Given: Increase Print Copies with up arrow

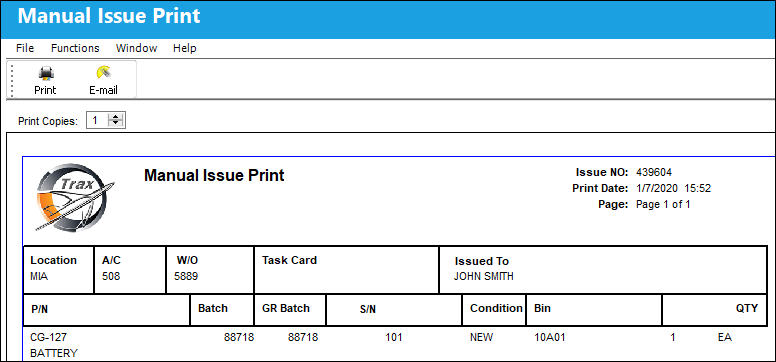Looking at the screenshot, I should coord(116,117).
